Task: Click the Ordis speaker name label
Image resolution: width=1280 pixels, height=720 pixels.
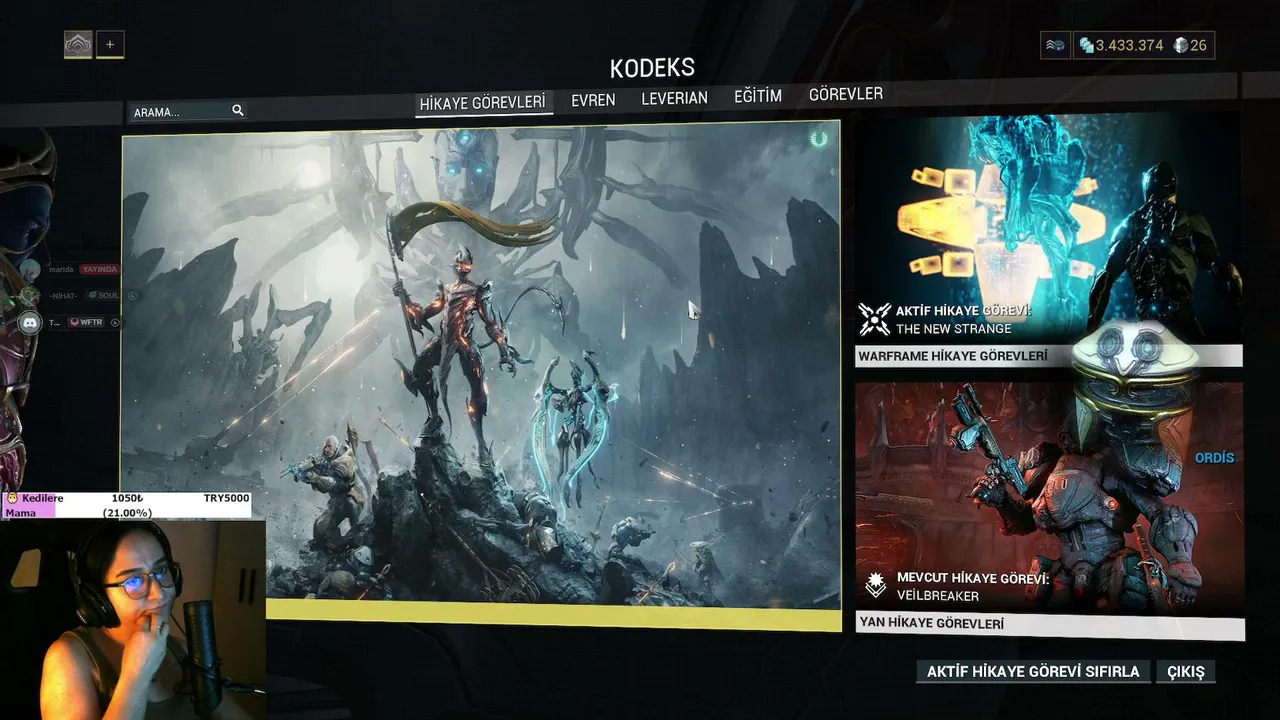Action: pos(1215,458)
